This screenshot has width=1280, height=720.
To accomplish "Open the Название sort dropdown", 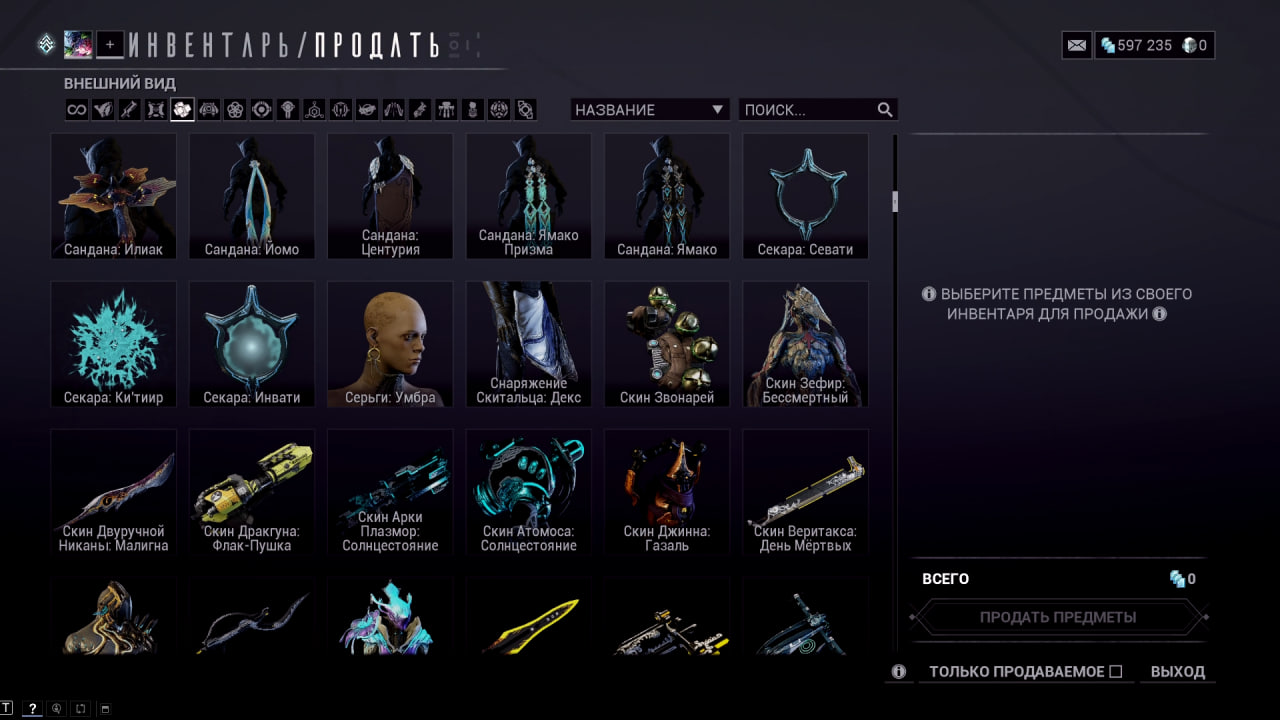I will 650,110.
